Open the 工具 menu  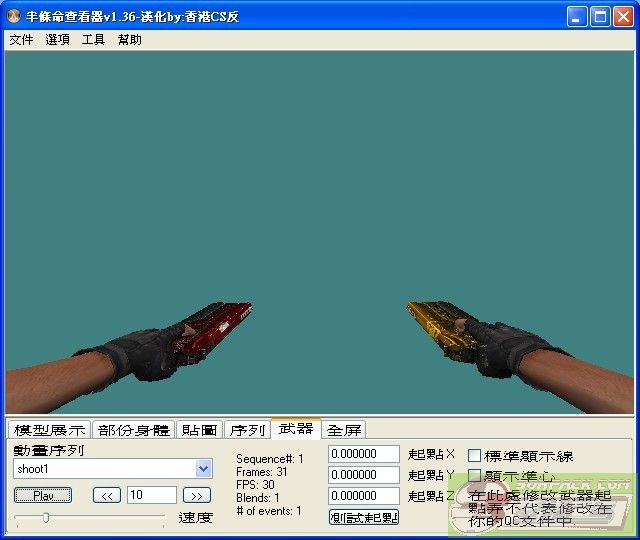point(93,40)
